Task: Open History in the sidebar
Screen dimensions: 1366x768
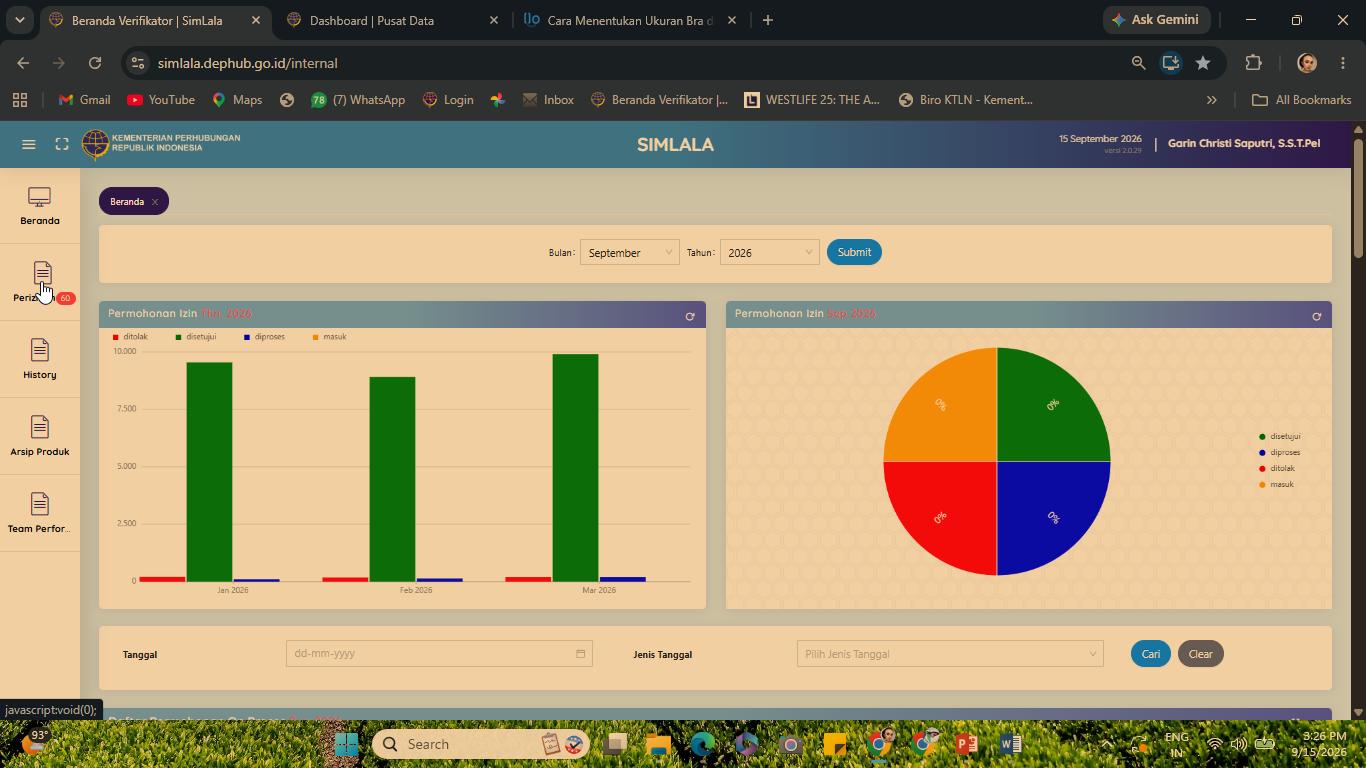Action: pyautogui.click(x=40, y=360)
